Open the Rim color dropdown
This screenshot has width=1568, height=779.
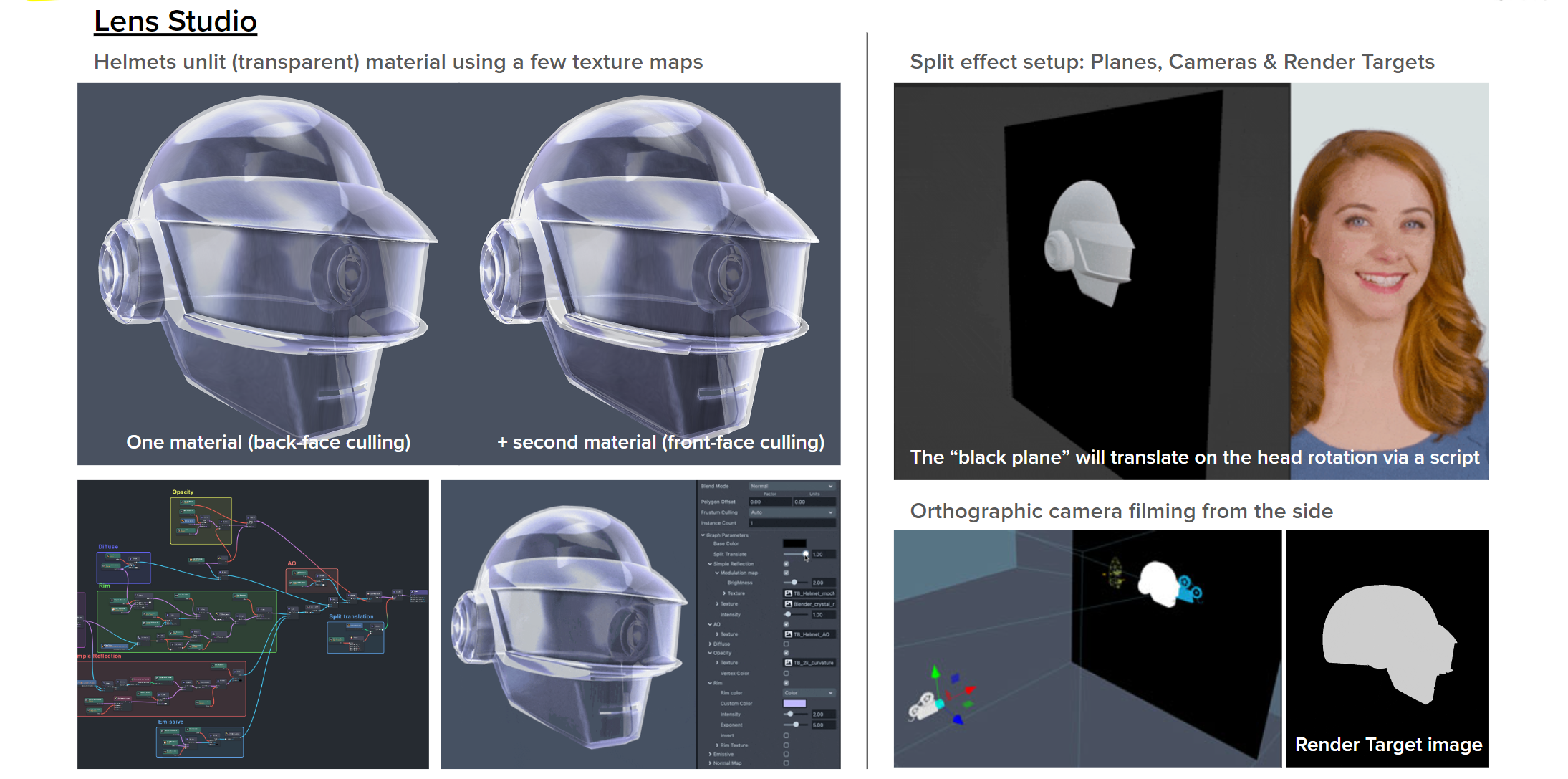(809, 693)
